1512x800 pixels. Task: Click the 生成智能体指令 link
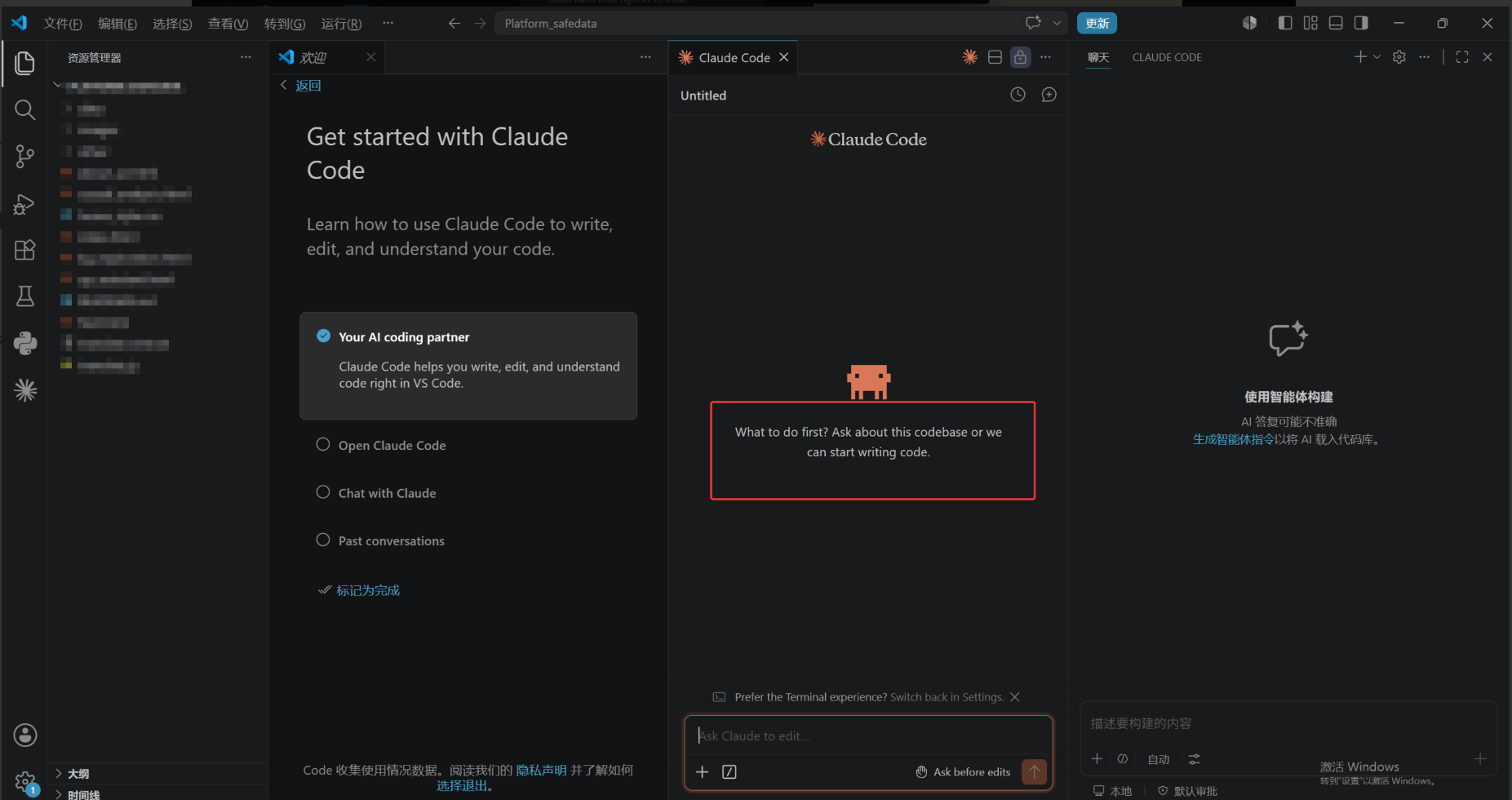pos(1233,439)
